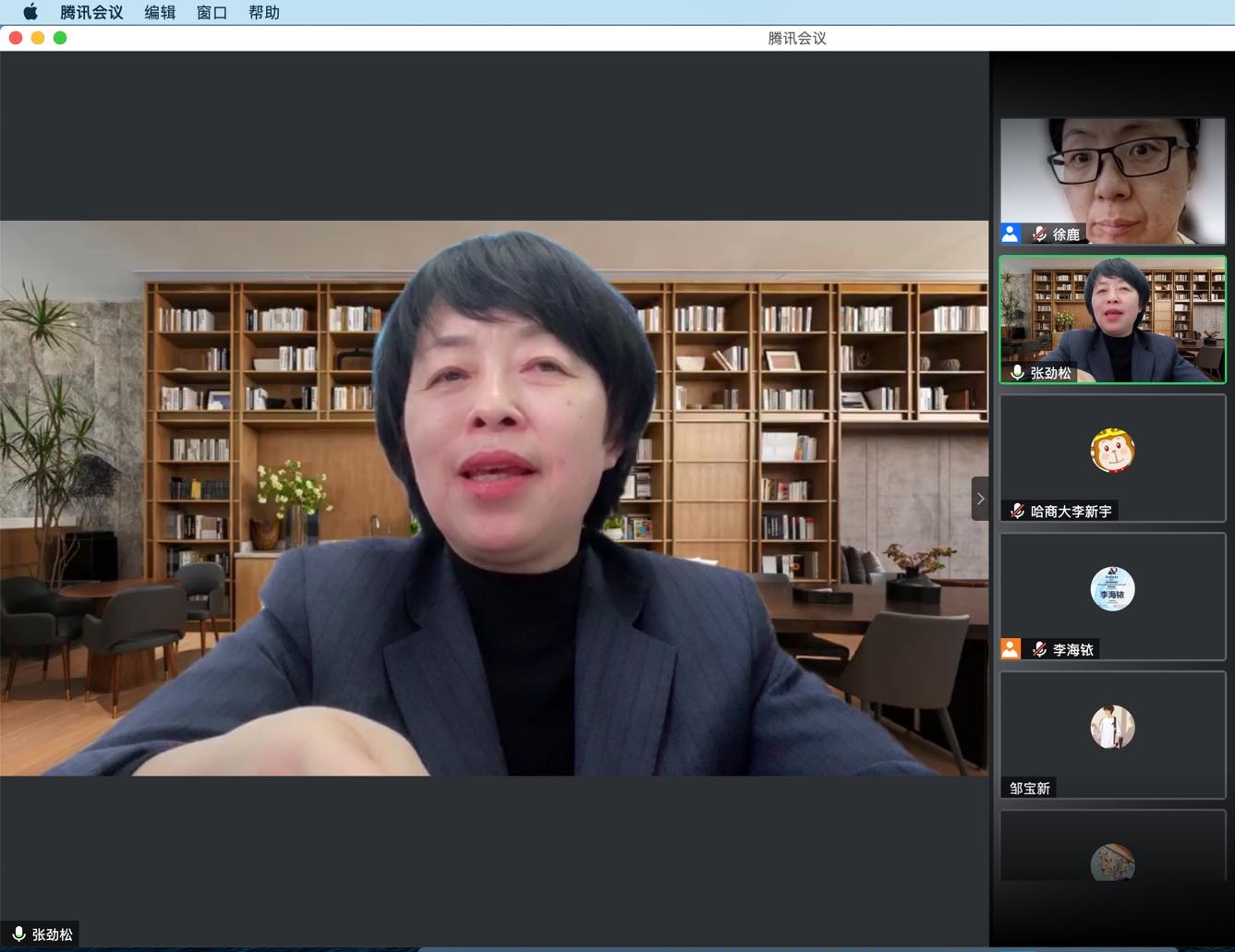Collapse the participant sidebar with arrow chevron

980,499
